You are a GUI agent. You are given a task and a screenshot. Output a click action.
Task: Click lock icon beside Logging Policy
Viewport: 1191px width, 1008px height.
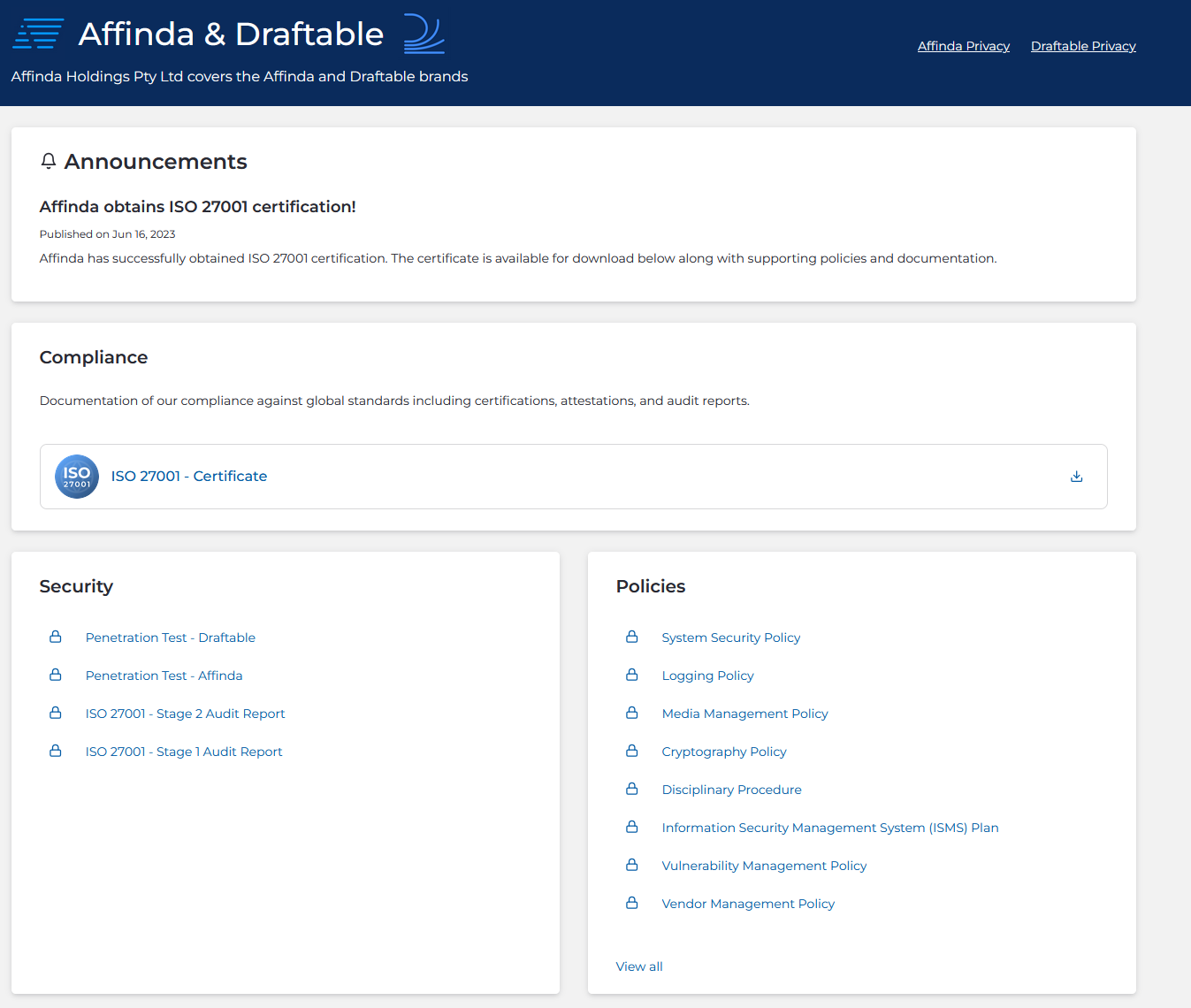point(632,675)
